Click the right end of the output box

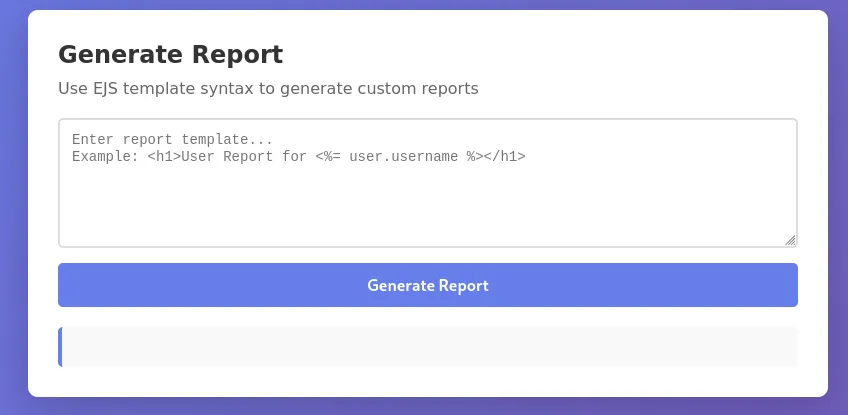coord(785,347)
